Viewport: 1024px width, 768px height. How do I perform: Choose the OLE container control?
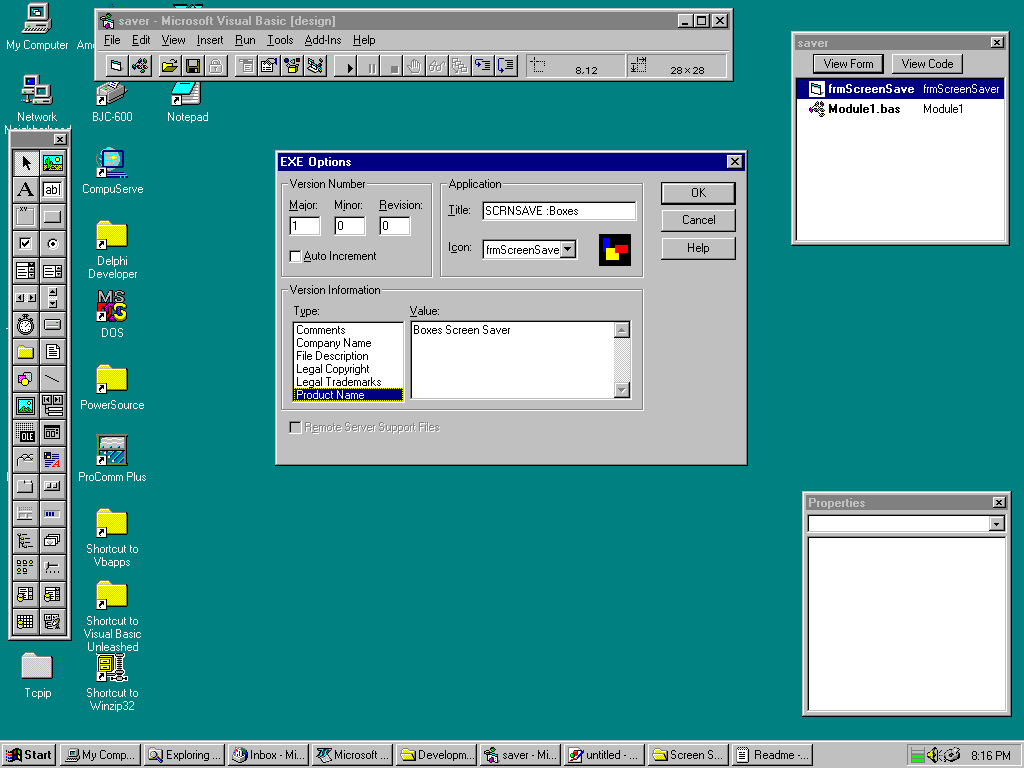coord(26,432)
